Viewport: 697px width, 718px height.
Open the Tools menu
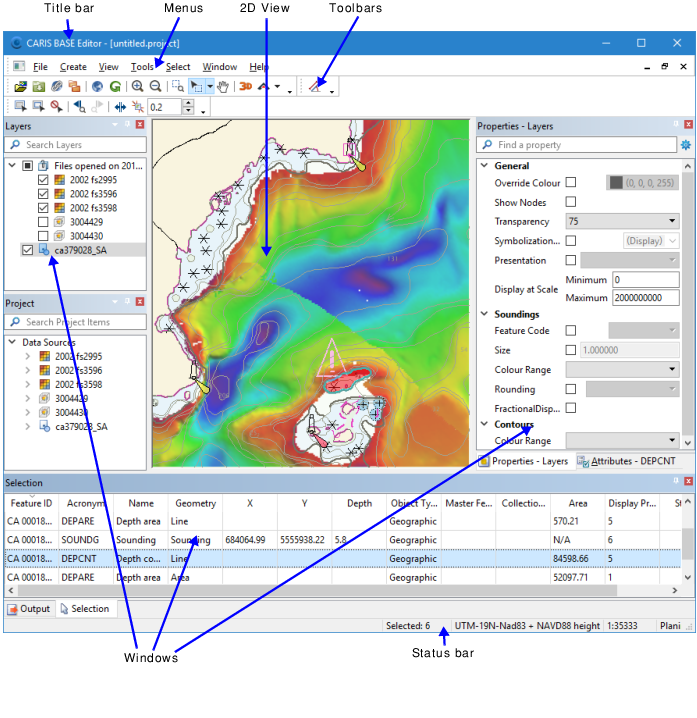point(142,67)
